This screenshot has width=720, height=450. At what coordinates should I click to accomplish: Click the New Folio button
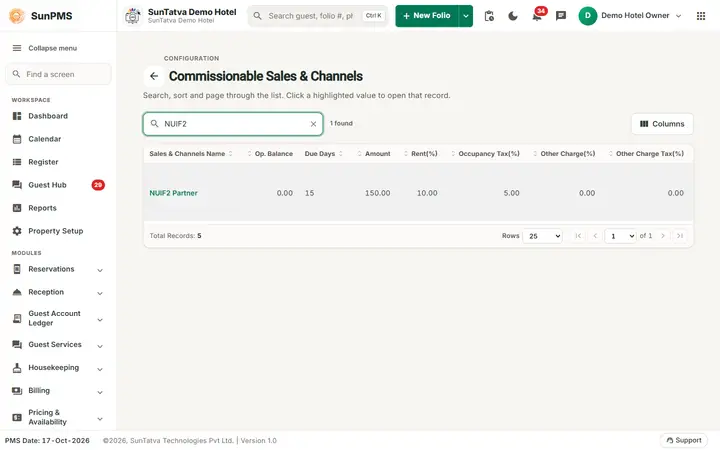click(427, 16)
